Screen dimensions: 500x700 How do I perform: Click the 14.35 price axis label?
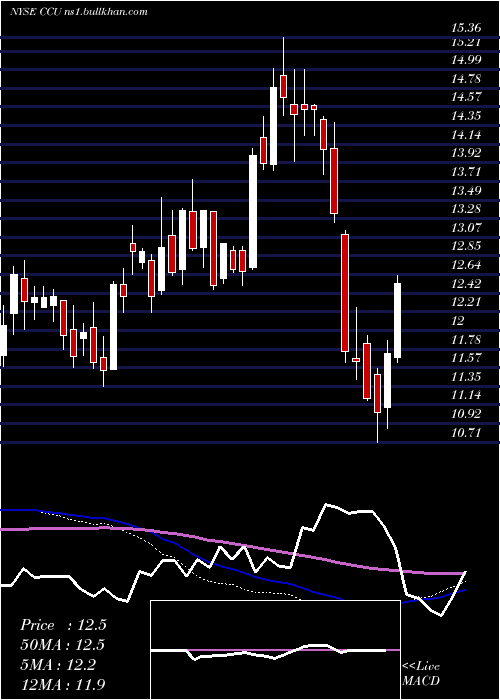[466, 116]
